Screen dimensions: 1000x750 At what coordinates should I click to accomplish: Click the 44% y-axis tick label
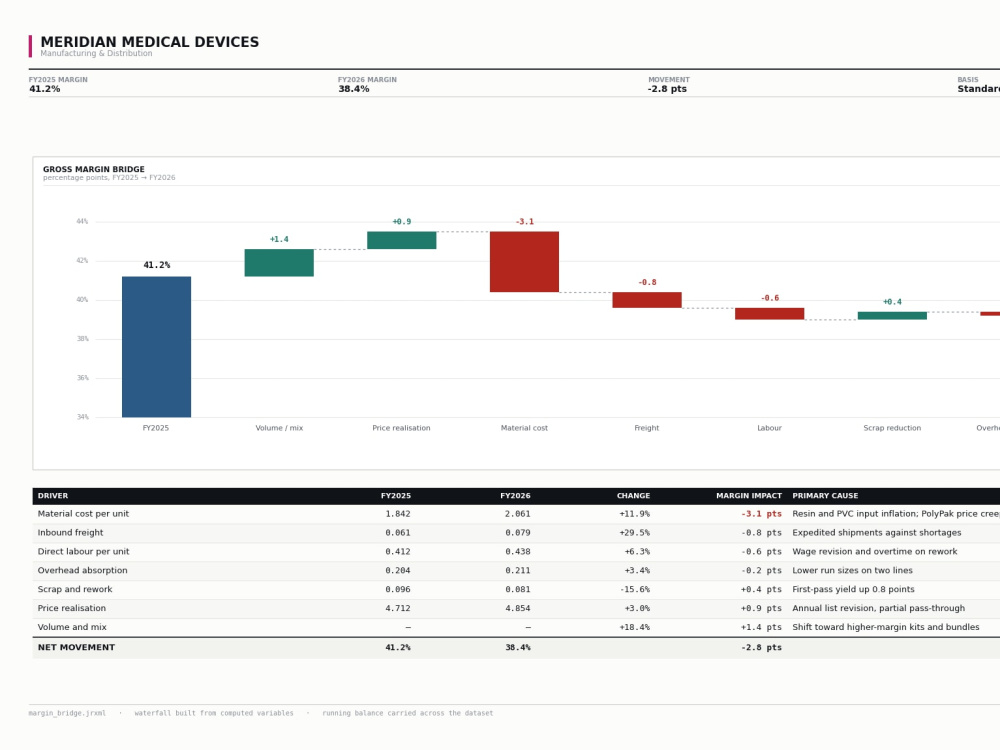pyautogui.click(x=82, y=222)
